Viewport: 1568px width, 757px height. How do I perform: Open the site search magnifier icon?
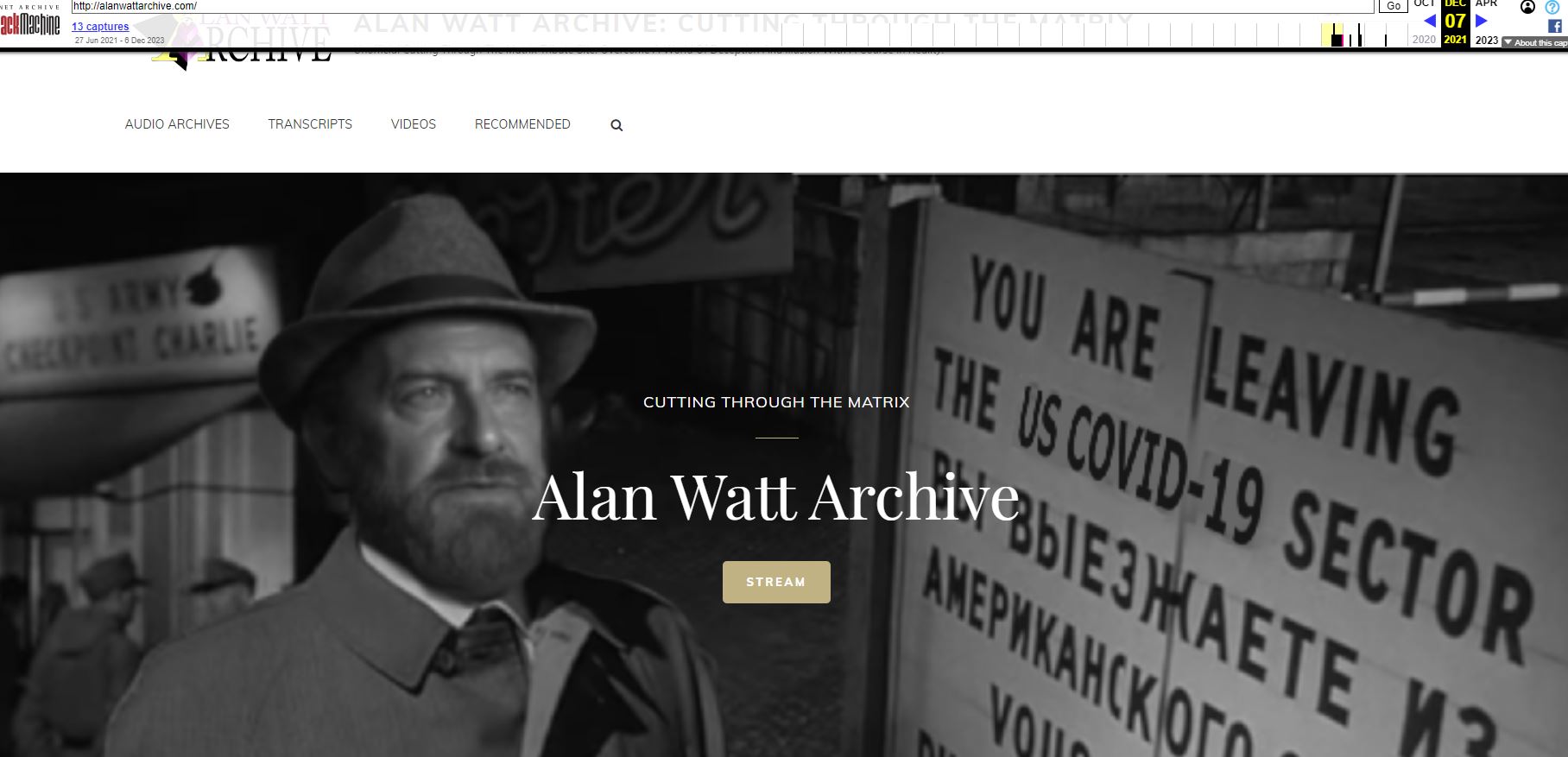tap(616, 125)
